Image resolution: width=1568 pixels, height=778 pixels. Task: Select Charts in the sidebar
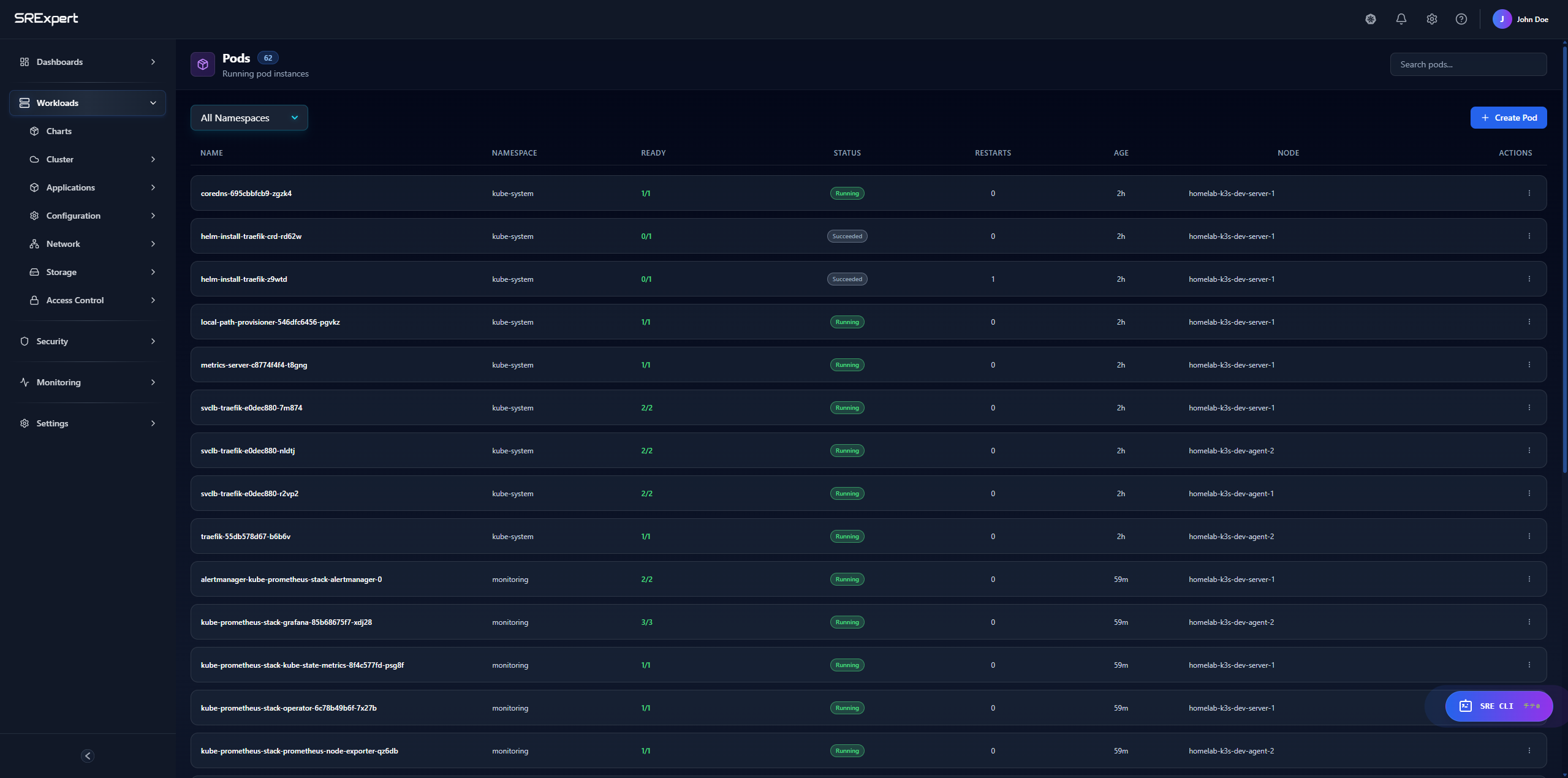pos(59,131)
